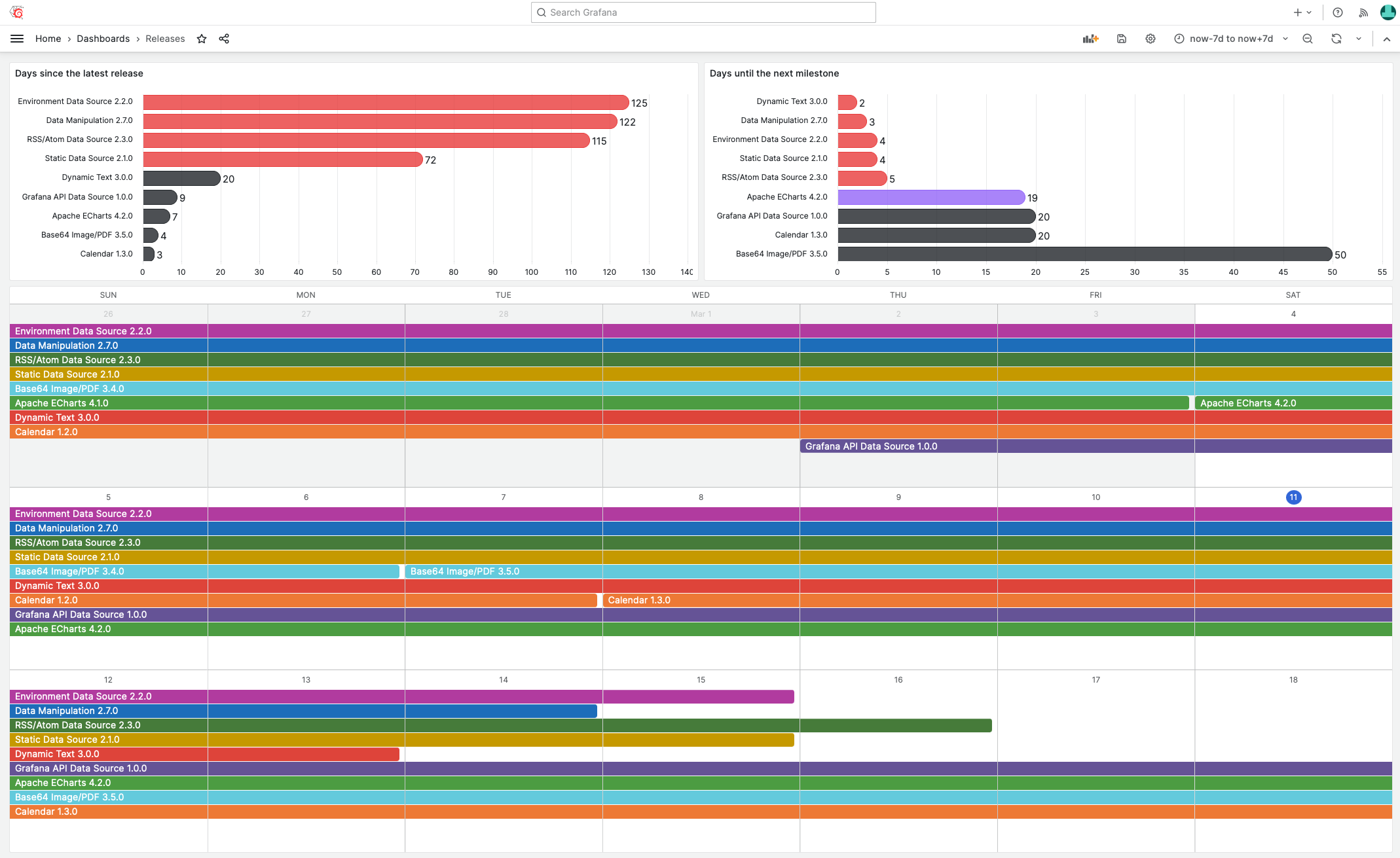Open Base64 Image/PDF 3.5.0 event on day 7
The height and width of the screenshot is (858, 1400).
898,571
